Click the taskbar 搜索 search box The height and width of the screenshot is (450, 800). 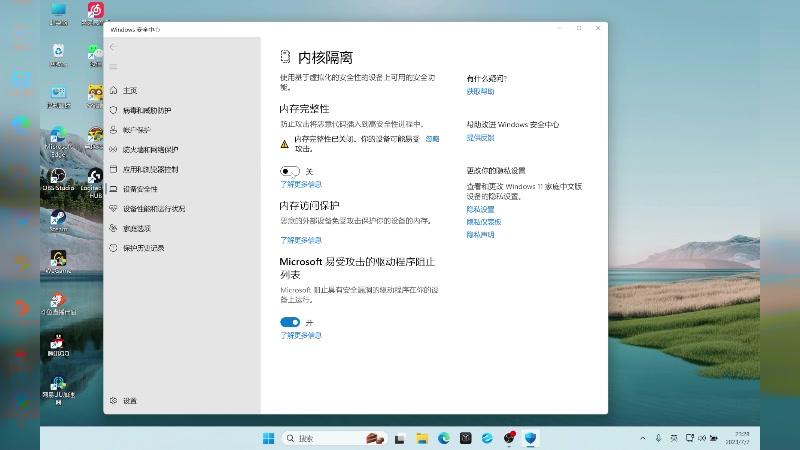(335, 438)
